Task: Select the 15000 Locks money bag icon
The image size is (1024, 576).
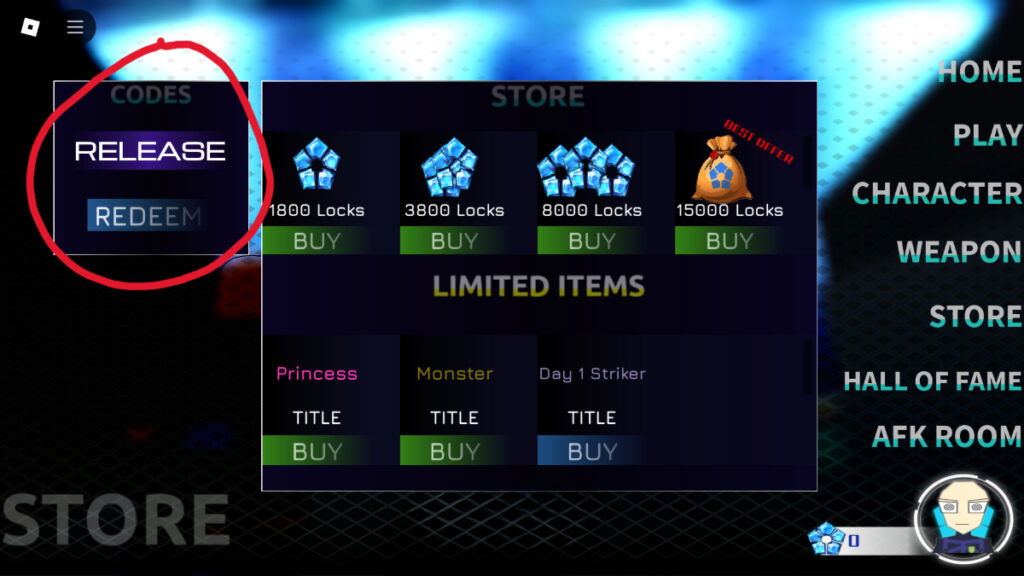Action: point(720,170)
